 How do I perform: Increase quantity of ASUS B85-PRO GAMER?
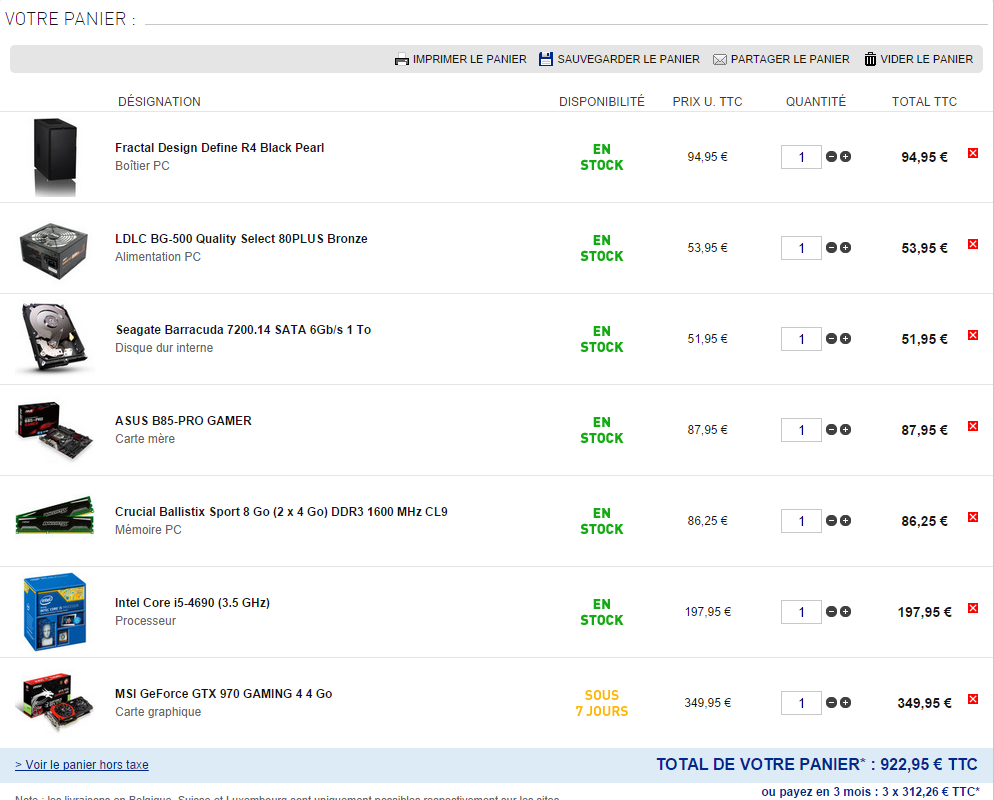[x=846, y=430]
